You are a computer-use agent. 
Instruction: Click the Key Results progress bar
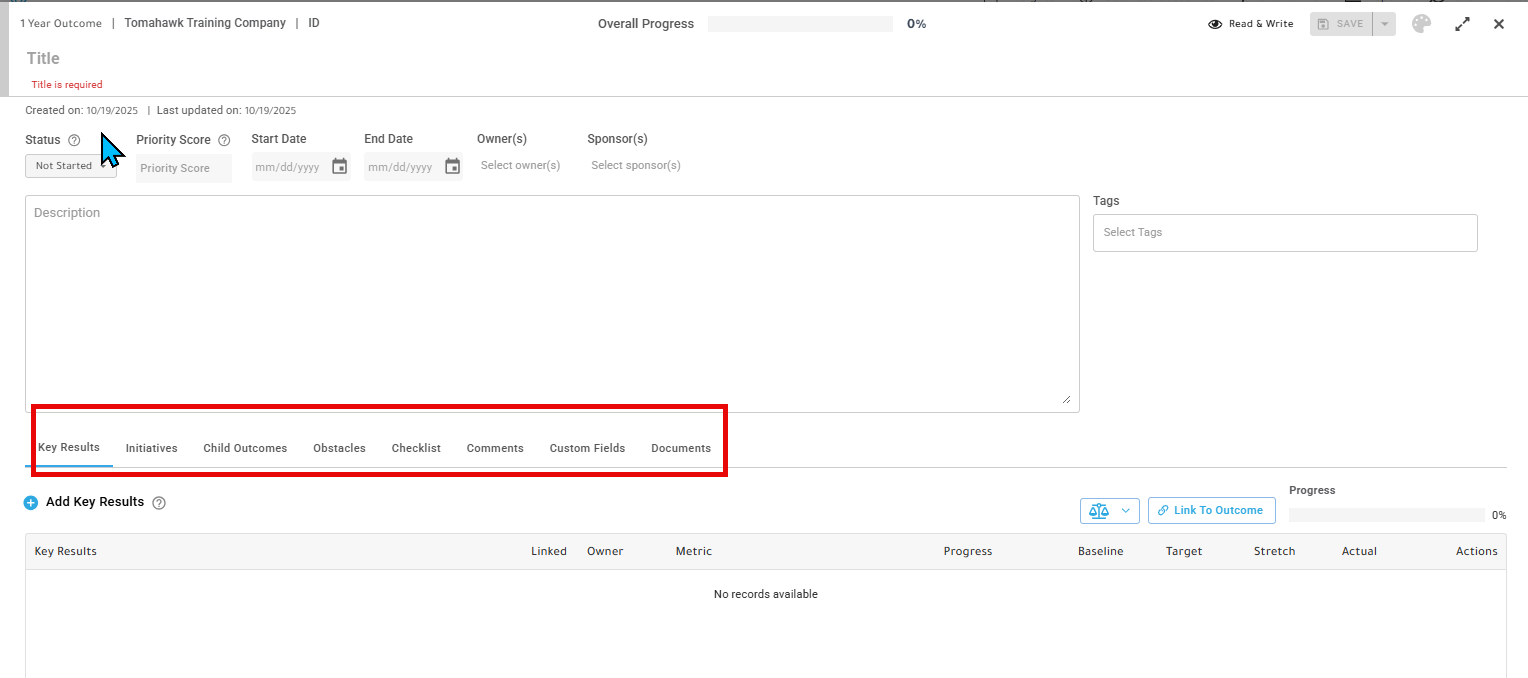1387,515
